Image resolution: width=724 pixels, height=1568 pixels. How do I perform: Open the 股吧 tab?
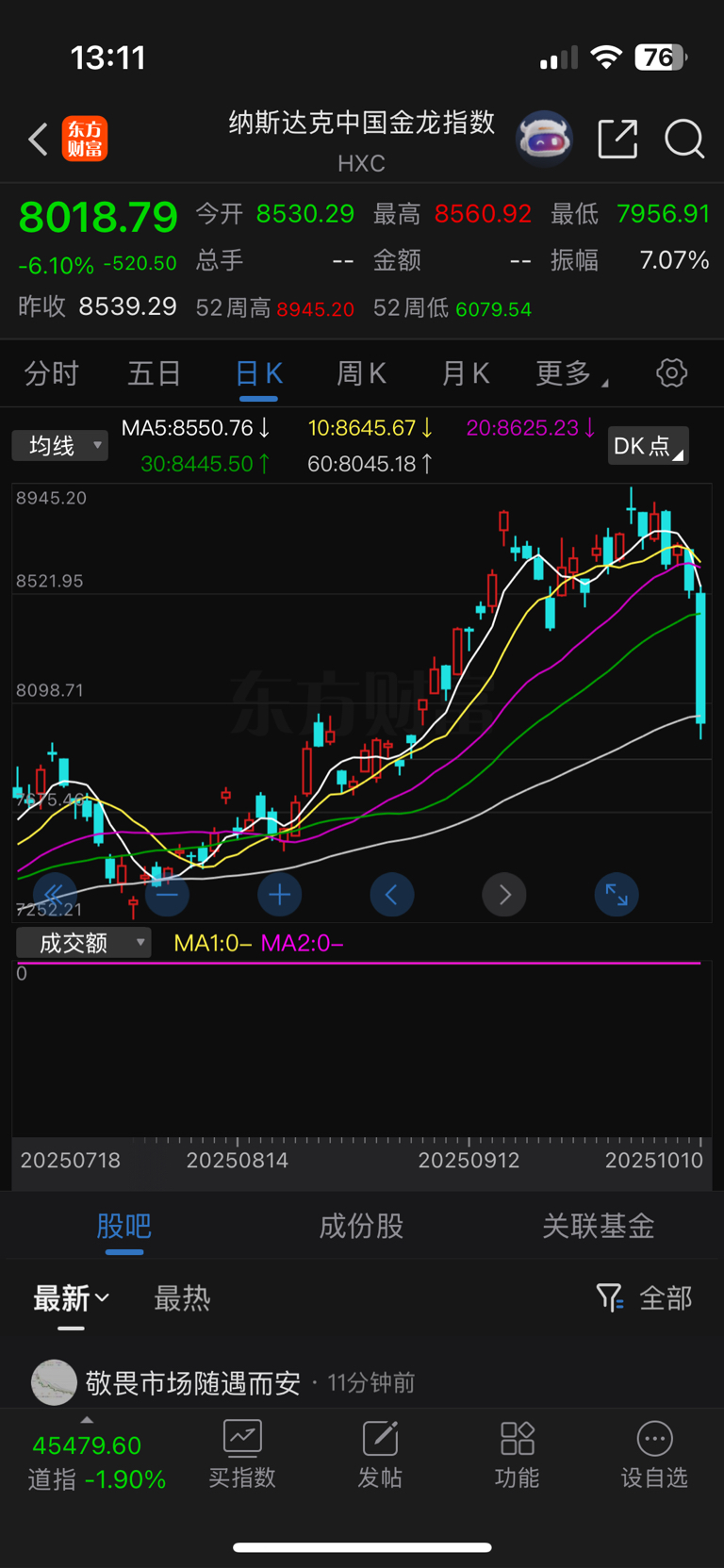pyautogui.click(x=123, y=1226)
